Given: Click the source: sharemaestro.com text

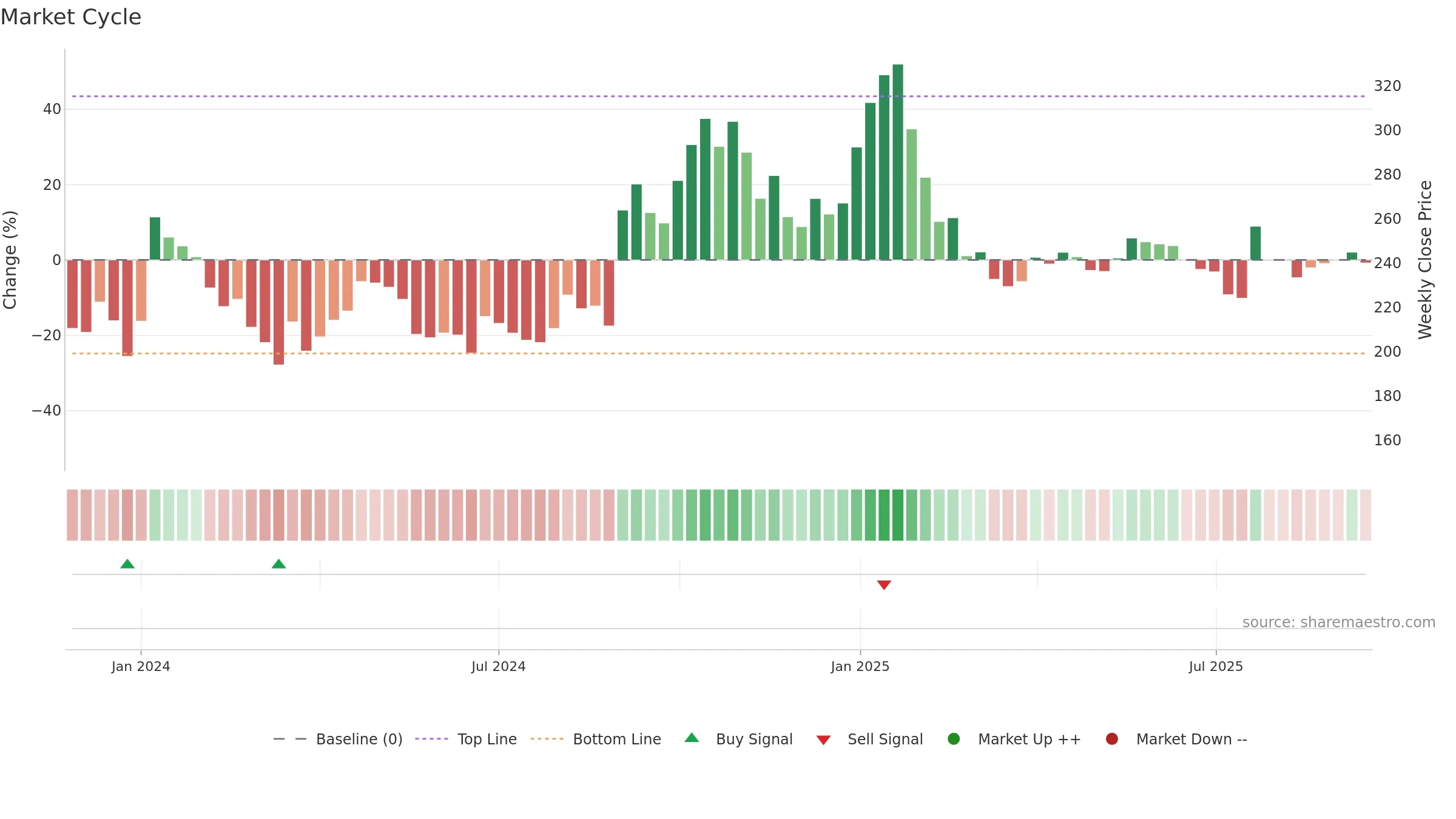Looking at the screenshot, I should (1339, 622).
